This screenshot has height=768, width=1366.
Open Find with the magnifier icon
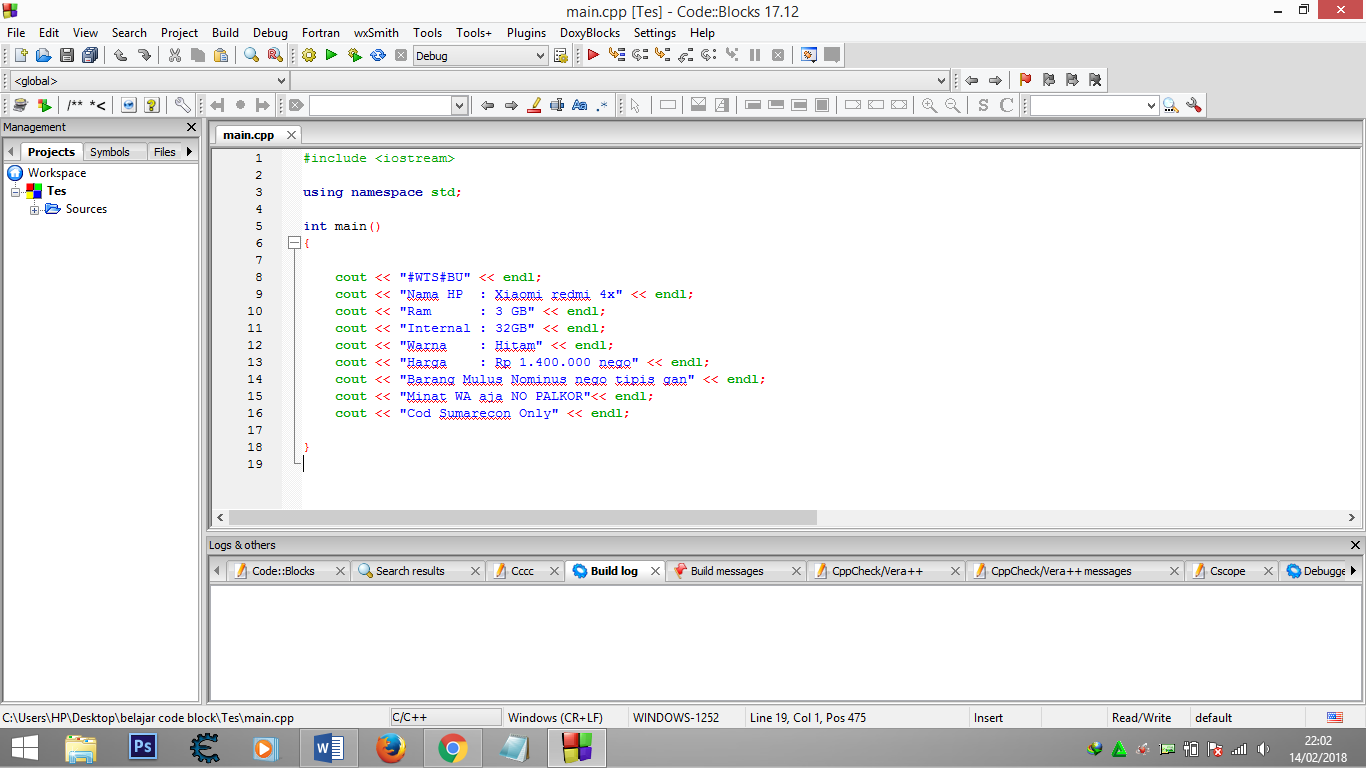[252, 55]
